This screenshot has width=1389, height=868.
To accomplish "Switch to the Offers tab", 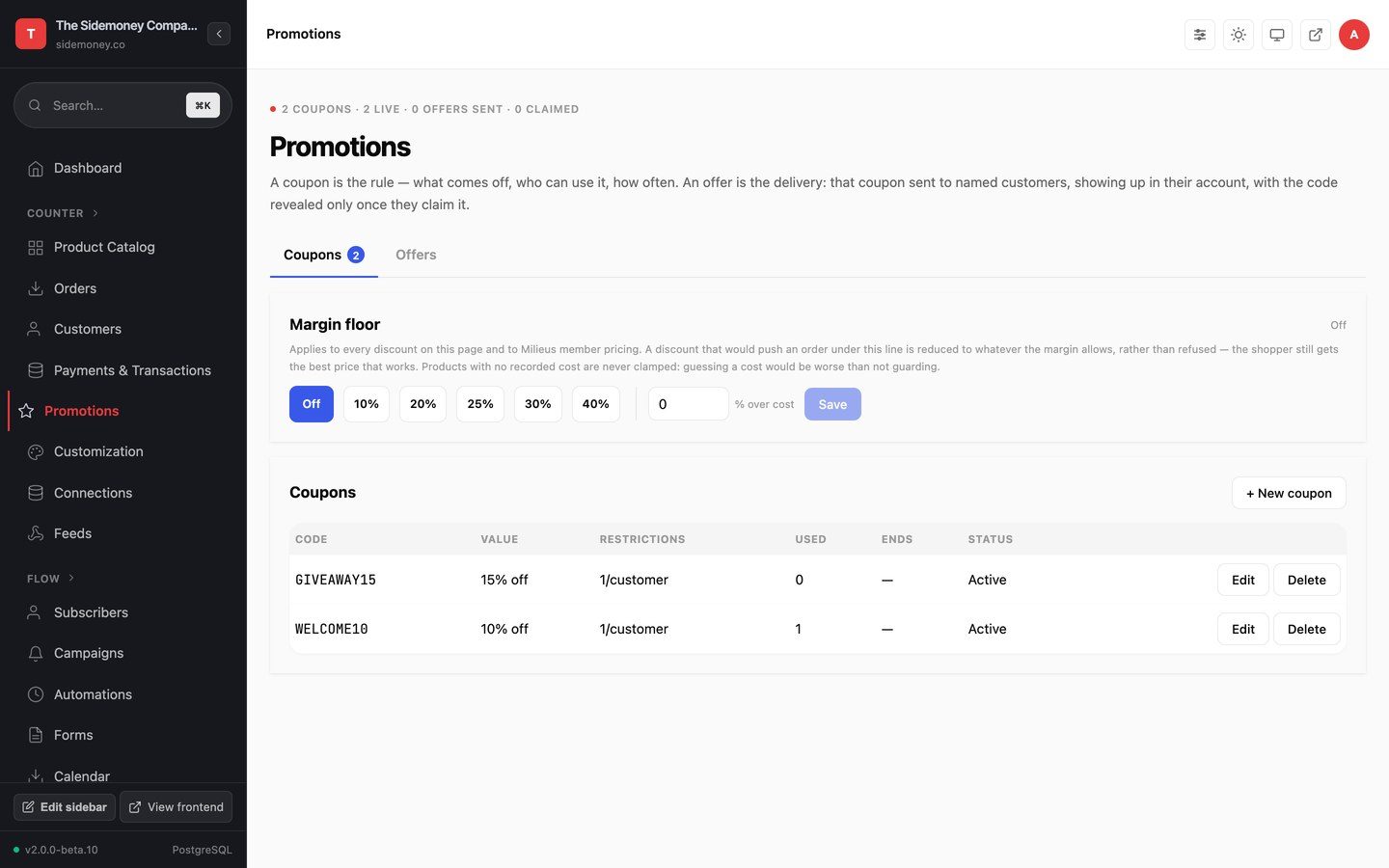I will coord(416,255).
